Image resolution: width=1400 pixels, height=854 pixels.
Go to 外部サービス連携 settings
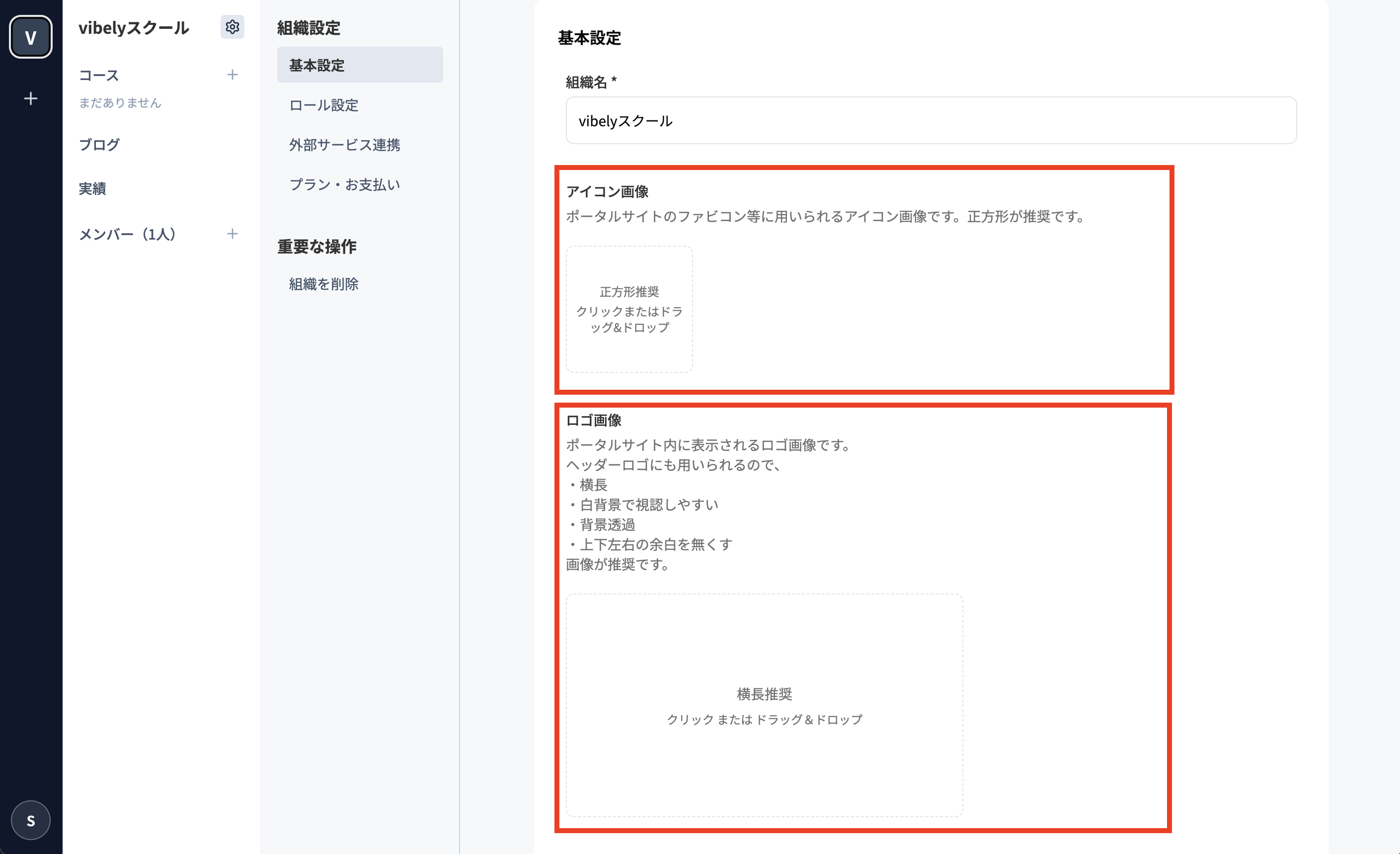coord(344,145)
